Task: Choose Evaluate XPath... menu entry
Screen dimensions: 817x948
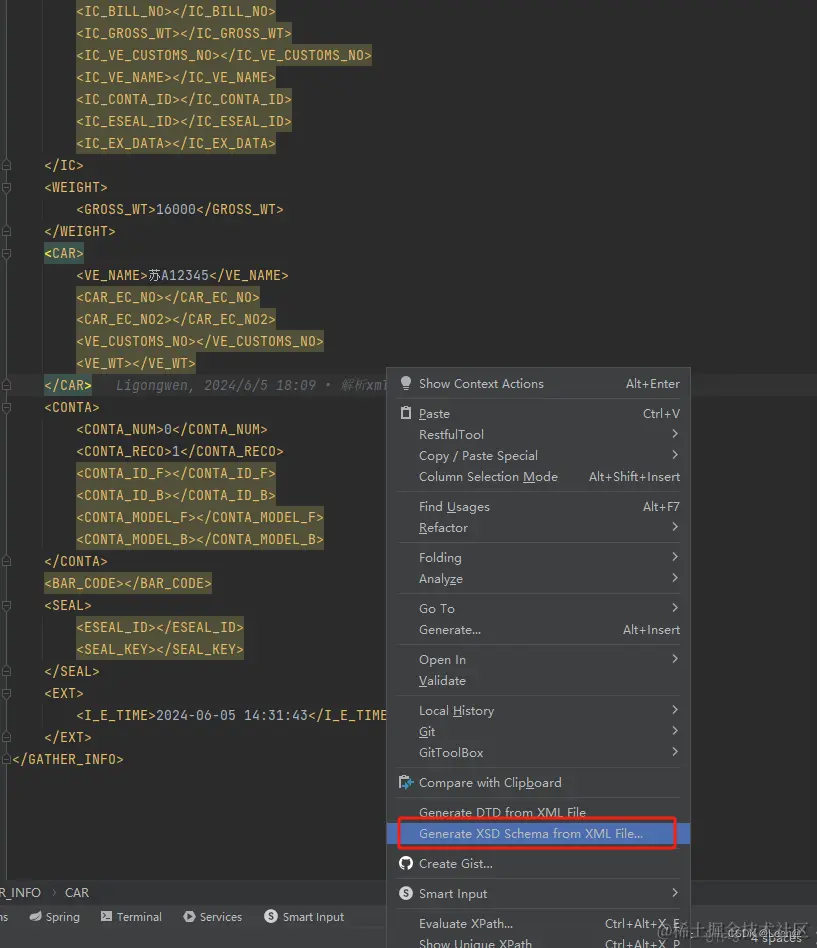Action: point(538,923)
